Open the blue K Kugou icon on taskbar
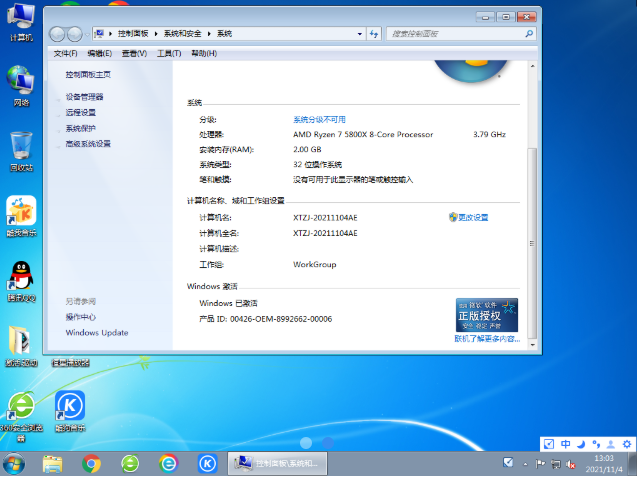The image size is (639, 478). [x=207, y=463]
